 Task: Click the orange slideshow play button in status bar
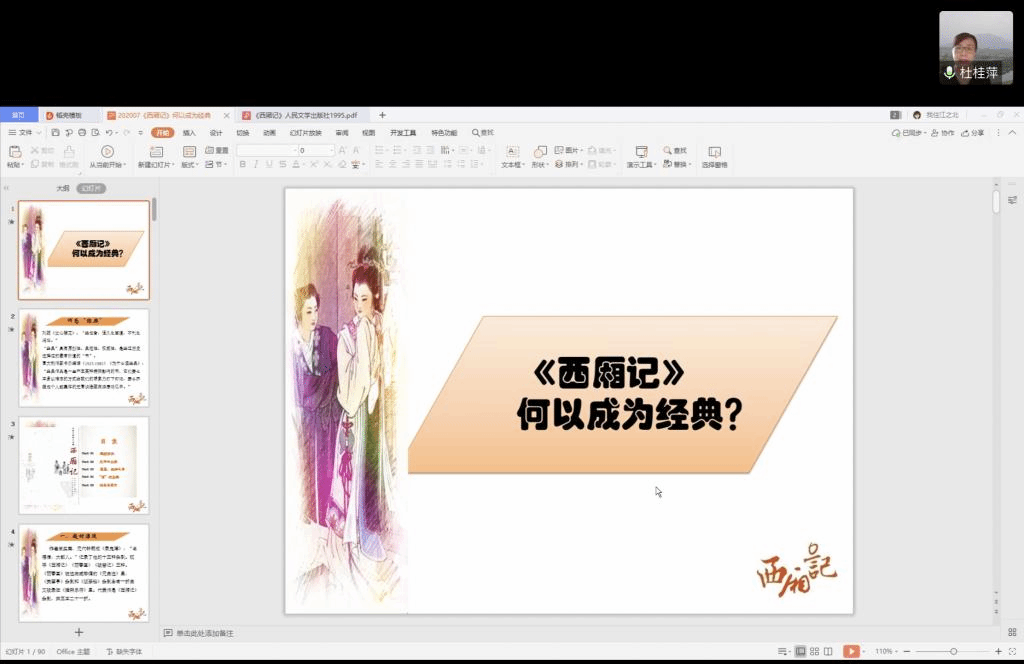point(851,651)
